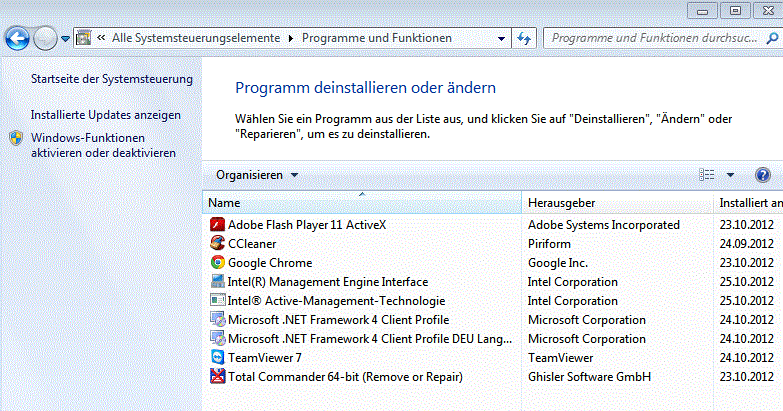Click the CCleaner program icon
783x411 pixels.
(x=217, y=243)
